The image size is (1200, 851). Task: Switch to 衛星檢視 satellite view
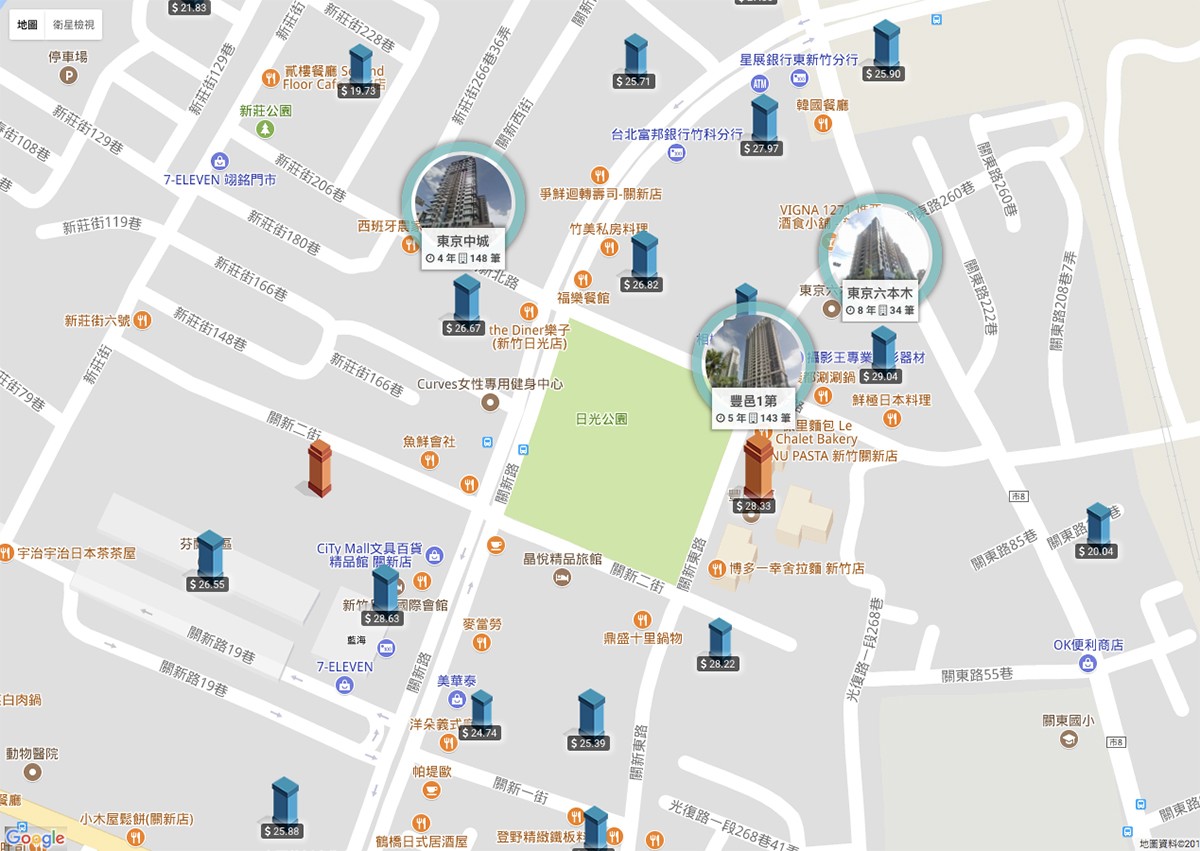tap(74, 24)
